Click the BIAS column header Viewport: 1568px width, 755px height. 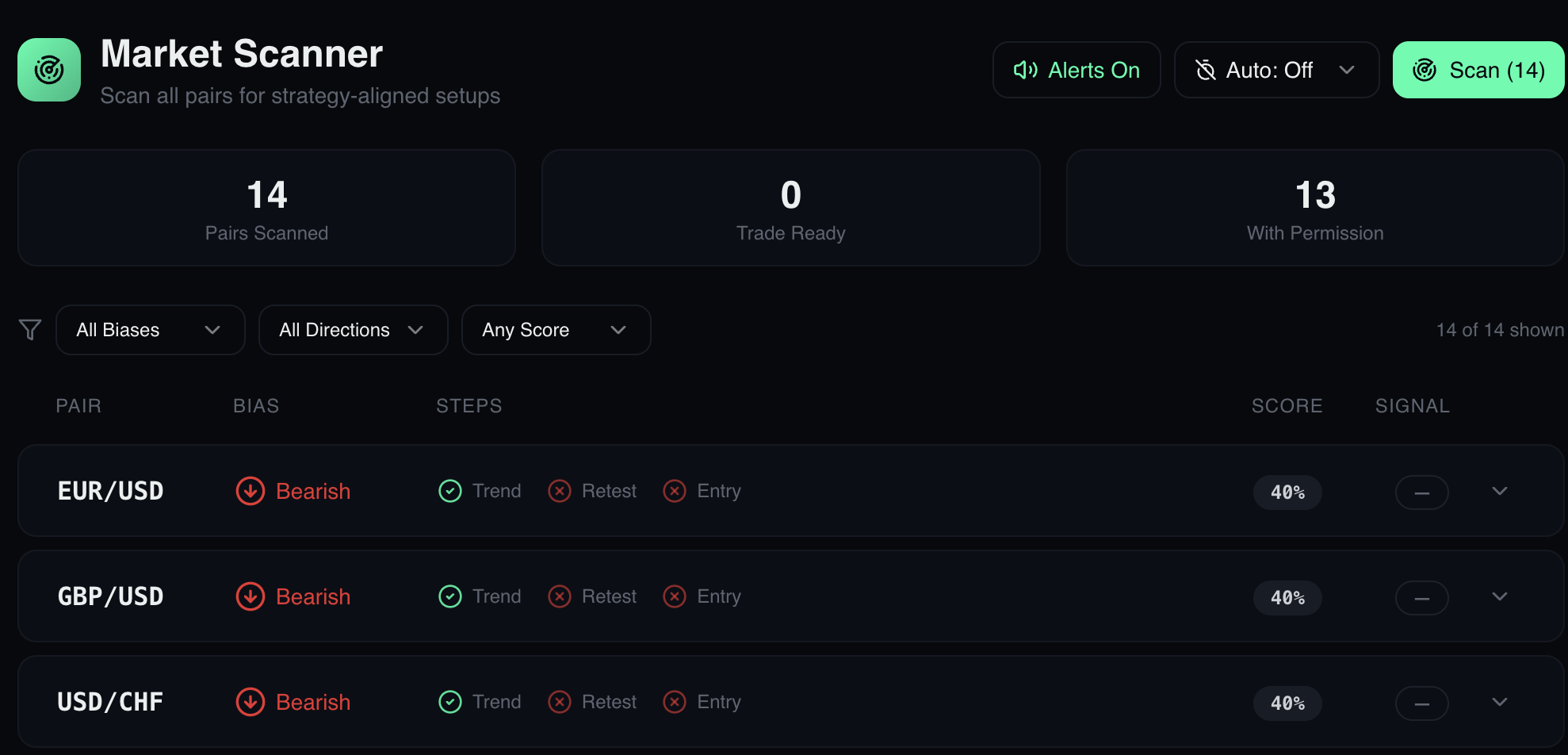[256, 406]
